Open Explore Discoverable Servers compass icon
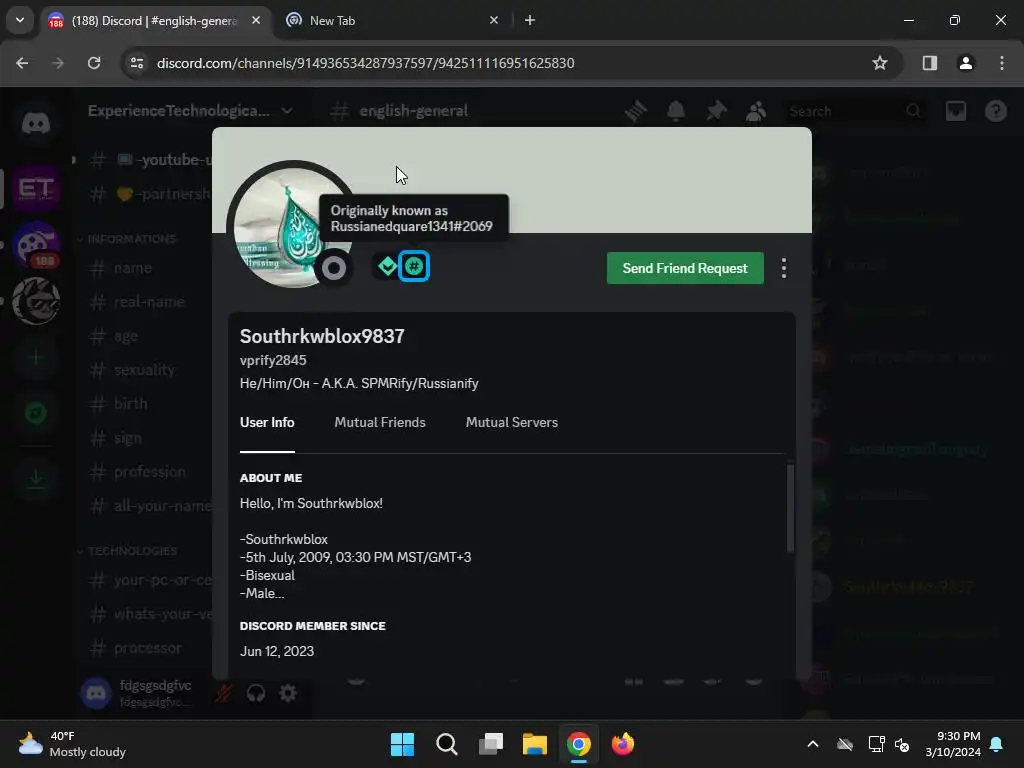1024x768 pixels. (x=36, y=413)
